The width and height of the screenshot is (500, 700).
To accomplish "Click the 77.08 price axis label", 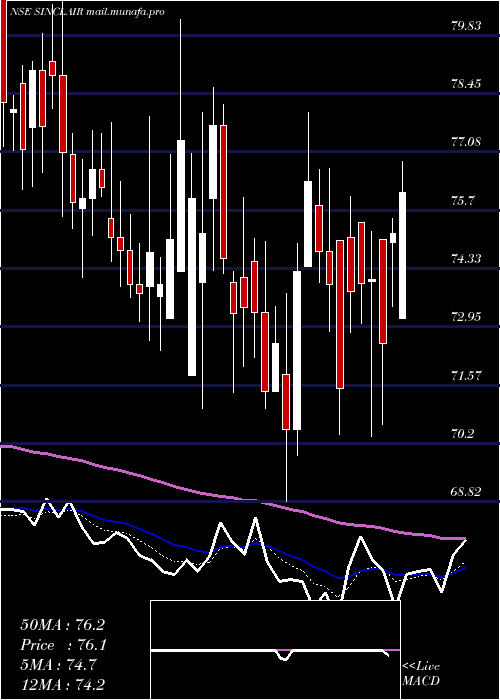I will 466,142.
